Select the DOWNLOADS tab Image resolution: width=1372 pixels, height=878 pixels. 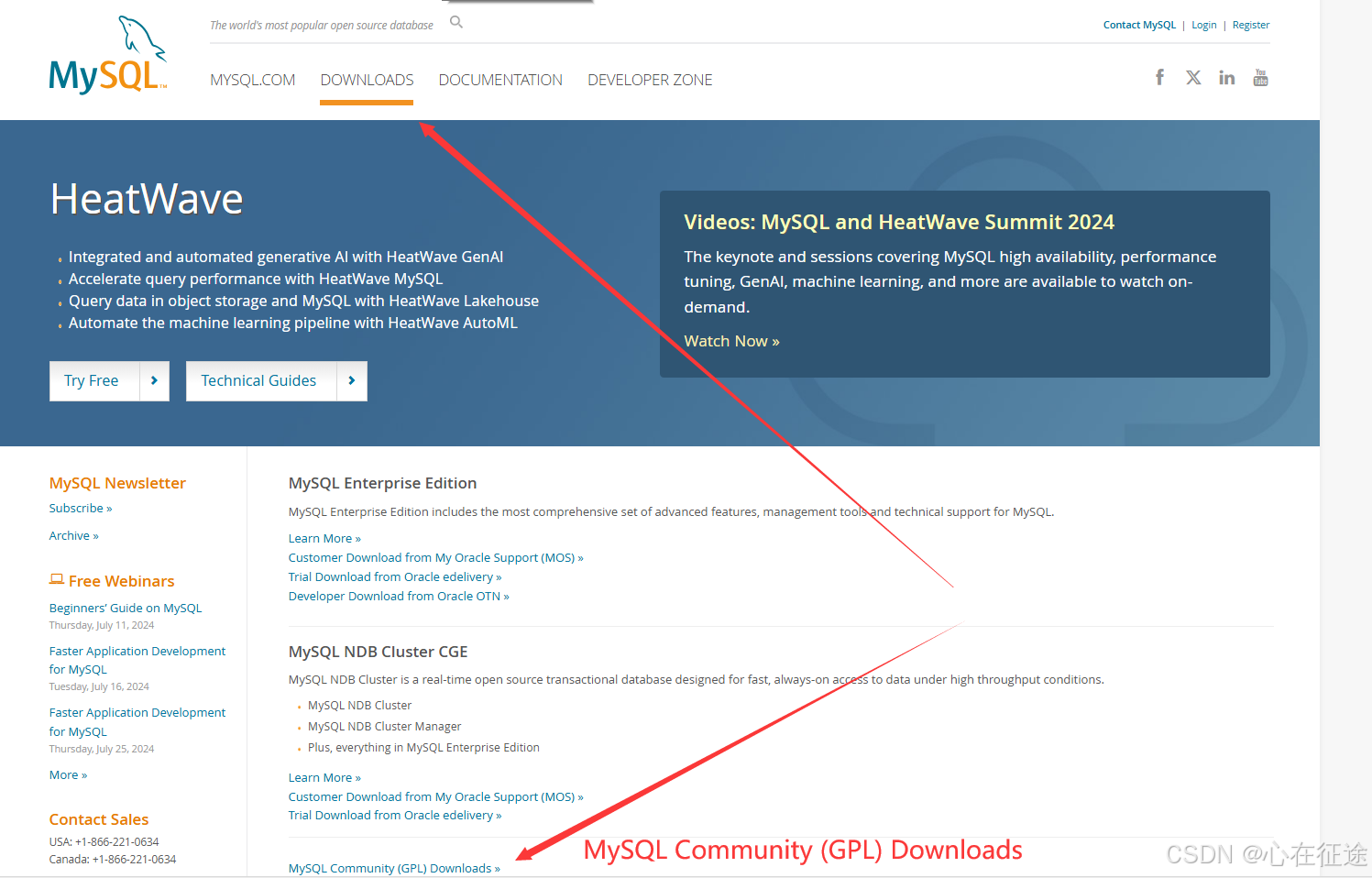tap(367, 80)
